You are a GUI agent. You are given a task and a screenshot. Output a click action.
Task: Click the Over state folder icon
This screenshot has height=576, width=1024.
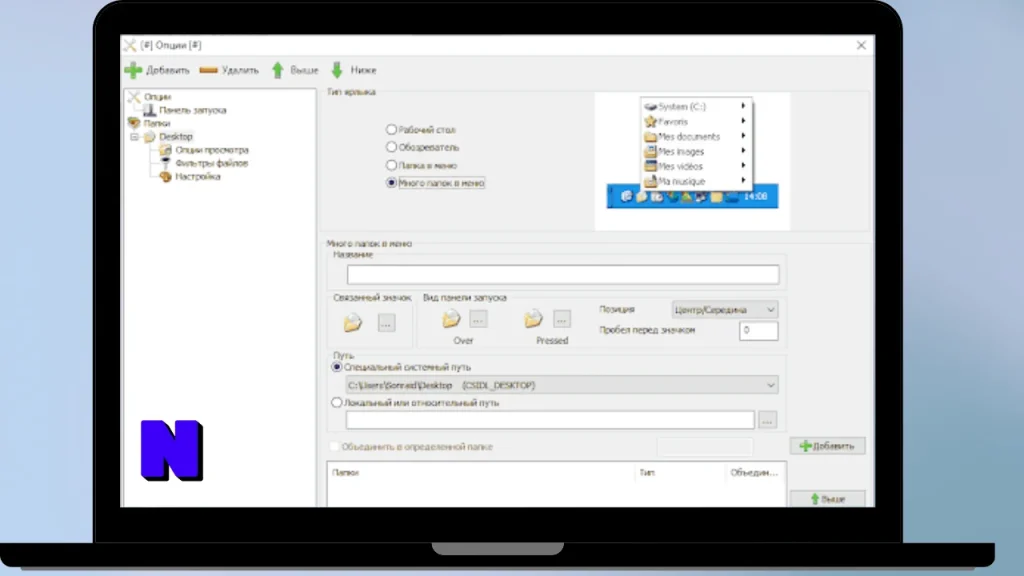pos(451,319)
